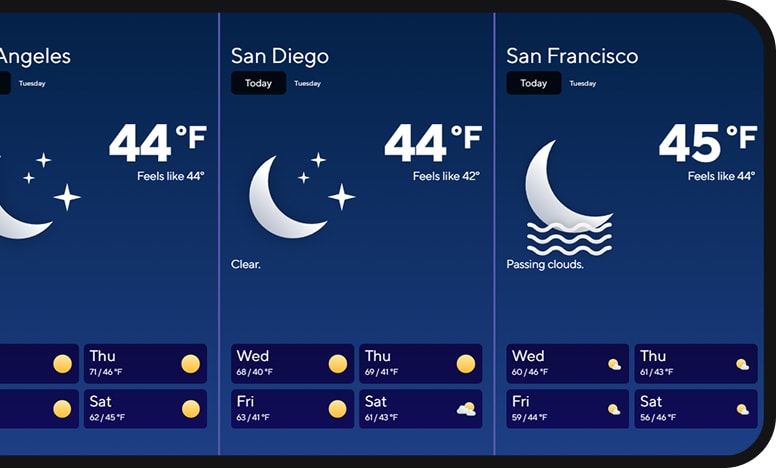The width and height of the screenshot is (776, 468).
Task: Click the San Diego city title
Action: [x=280, y=56]
